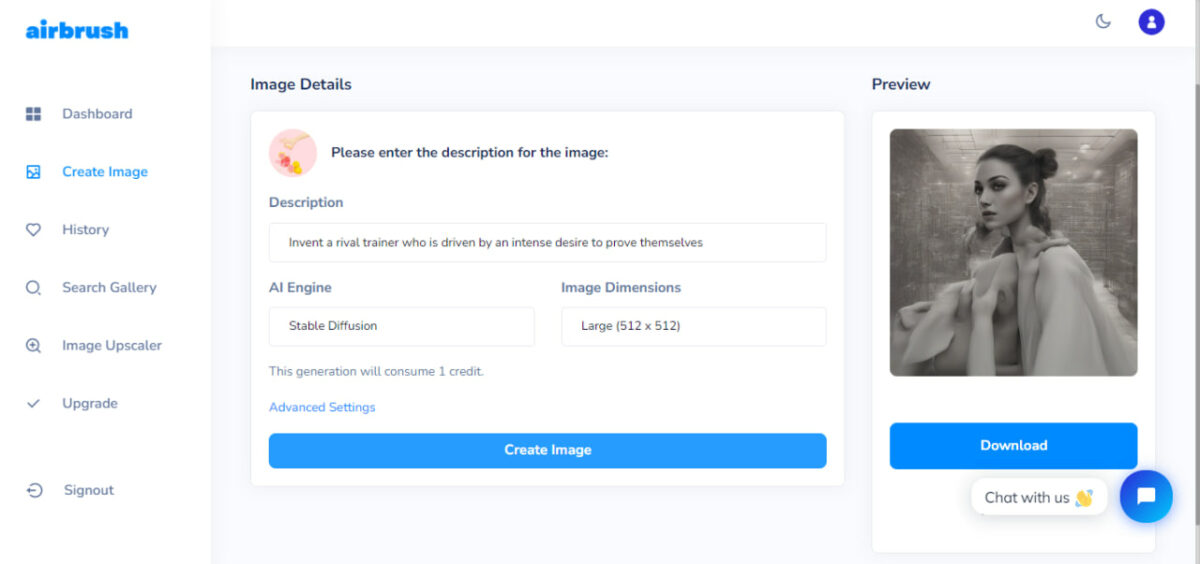Click the Image Upscaler zoom icon
The width and height of the screenshot is (1200, 564).
click(33, 346)
